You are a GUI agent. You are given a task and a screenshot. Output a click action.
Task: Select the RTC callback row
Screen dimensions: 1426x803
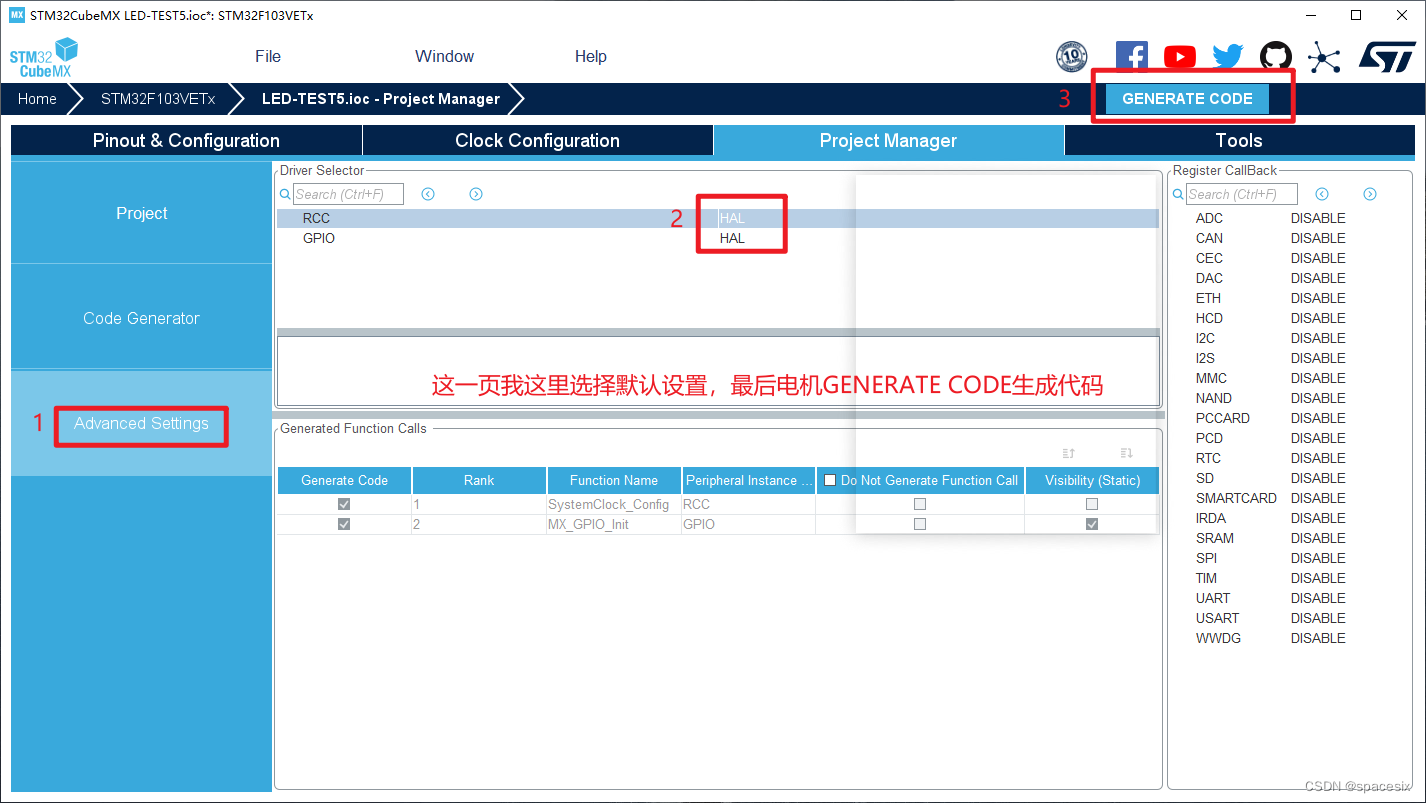pos(1291,458)
